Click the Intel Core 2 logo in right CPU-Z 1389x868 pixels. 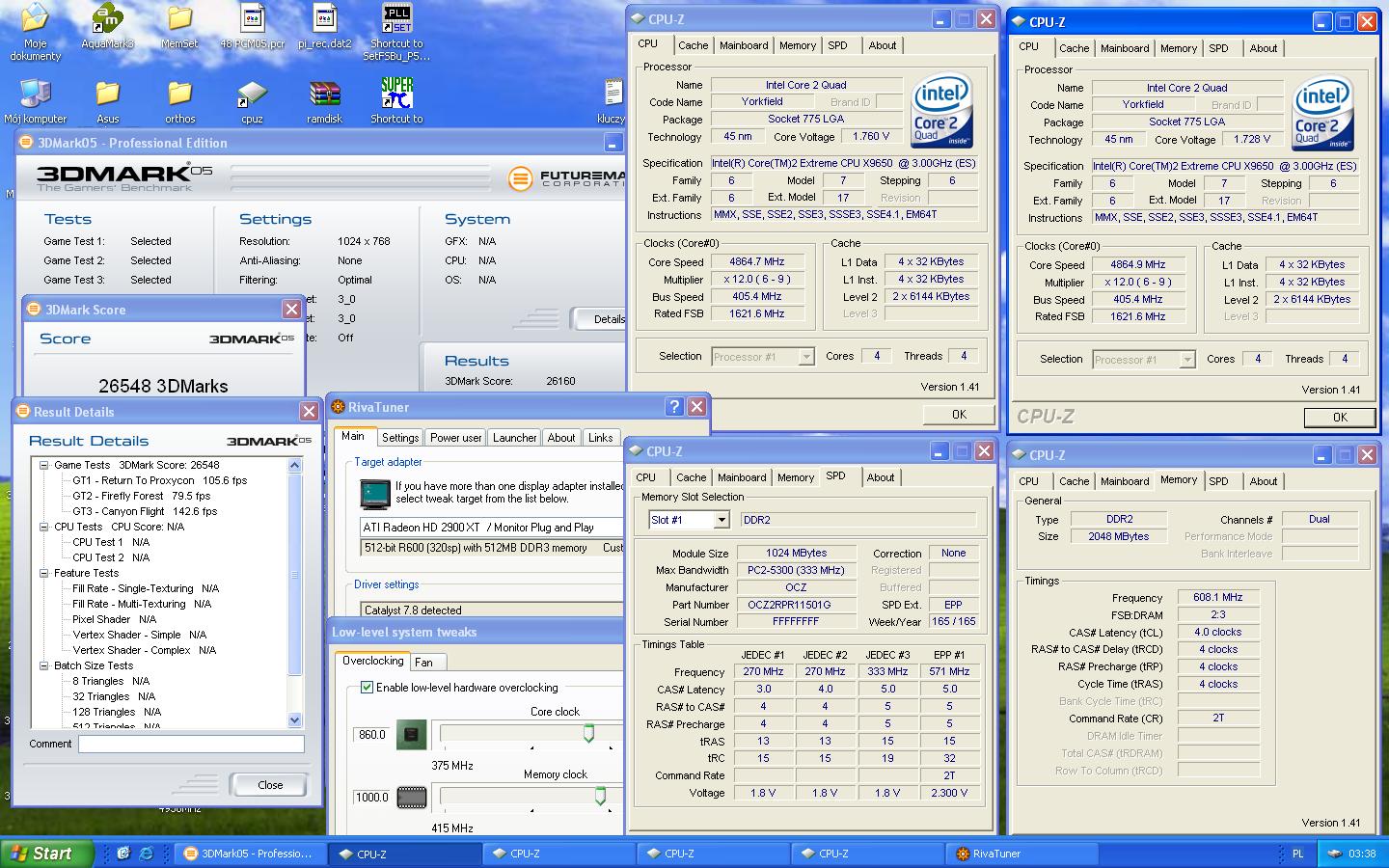click(1322, 113)
